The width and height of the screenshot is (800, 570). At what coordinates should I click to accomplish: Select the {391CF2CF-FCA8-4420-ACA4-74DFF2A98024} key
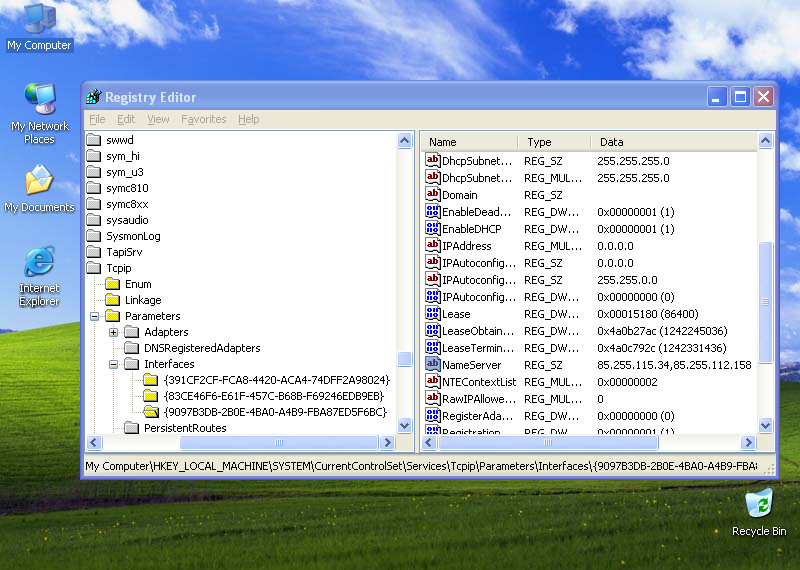click(277, 380)
